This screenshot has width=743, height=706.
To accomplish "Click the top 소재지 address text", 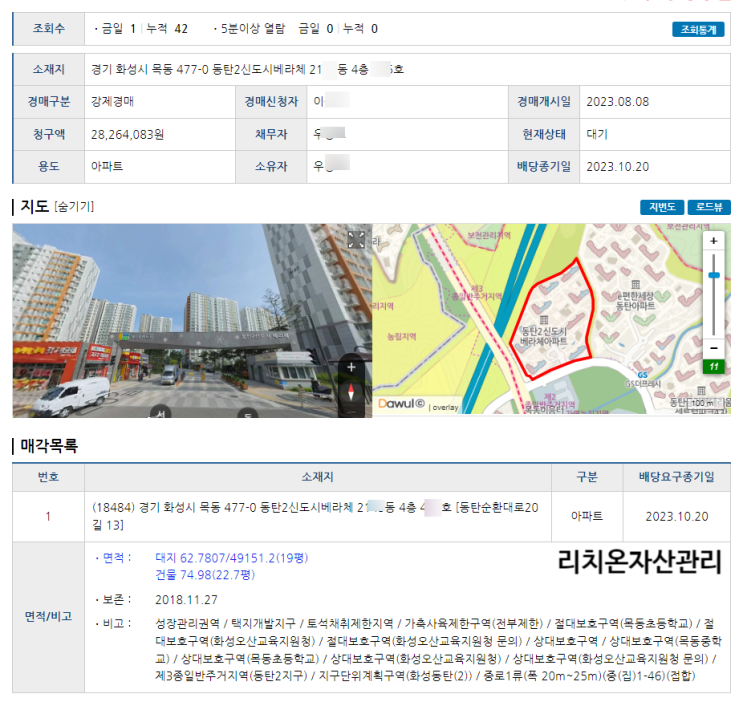I will 247,70.
